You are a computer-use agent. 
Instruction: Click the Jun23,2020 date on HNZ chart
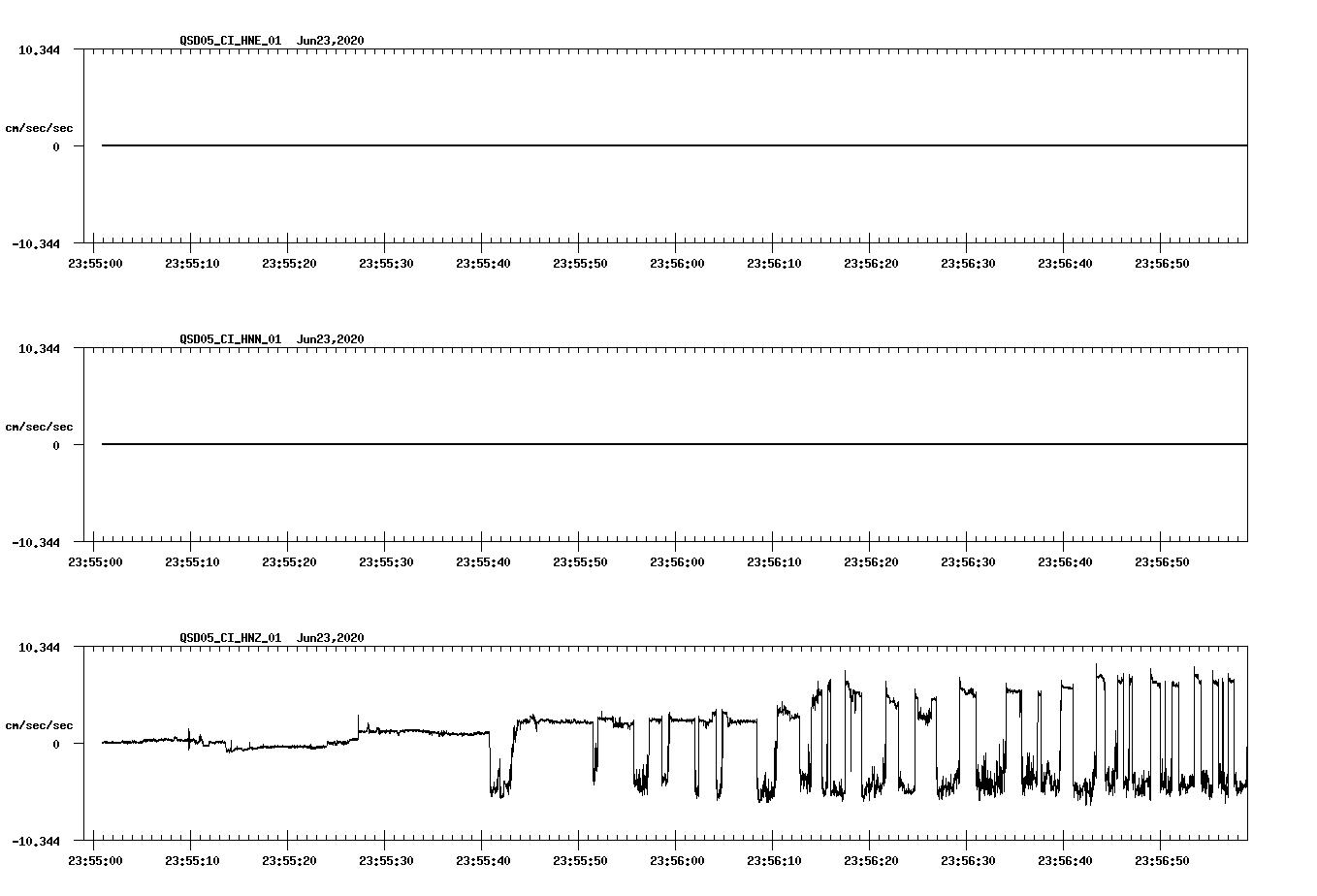[331, 638]
